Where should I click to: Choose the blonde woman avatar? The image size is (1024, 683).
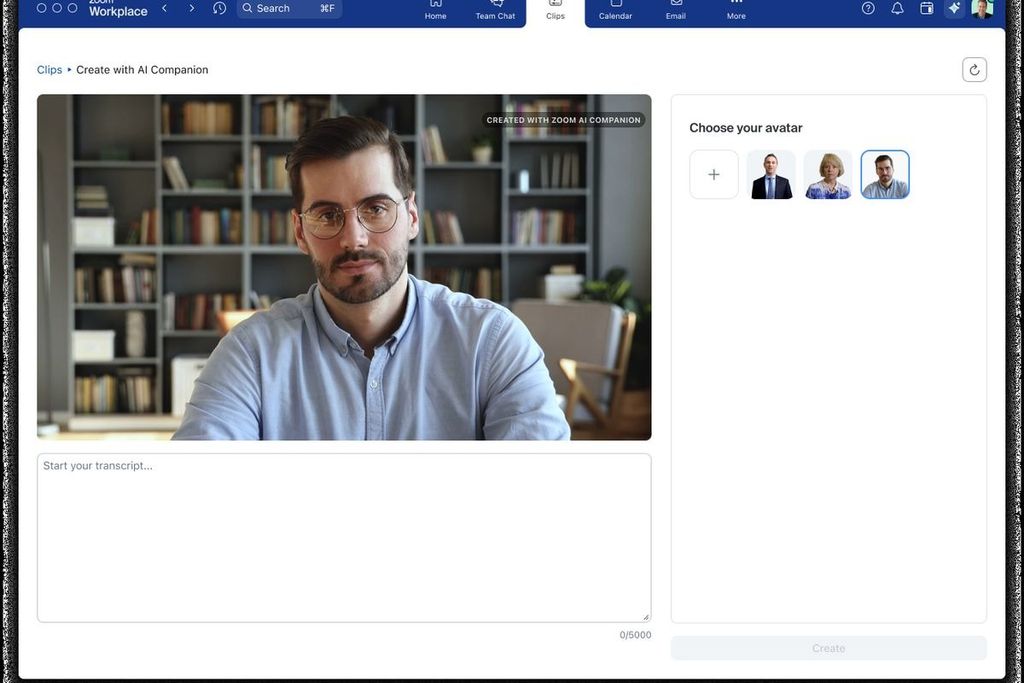point(828,175)
